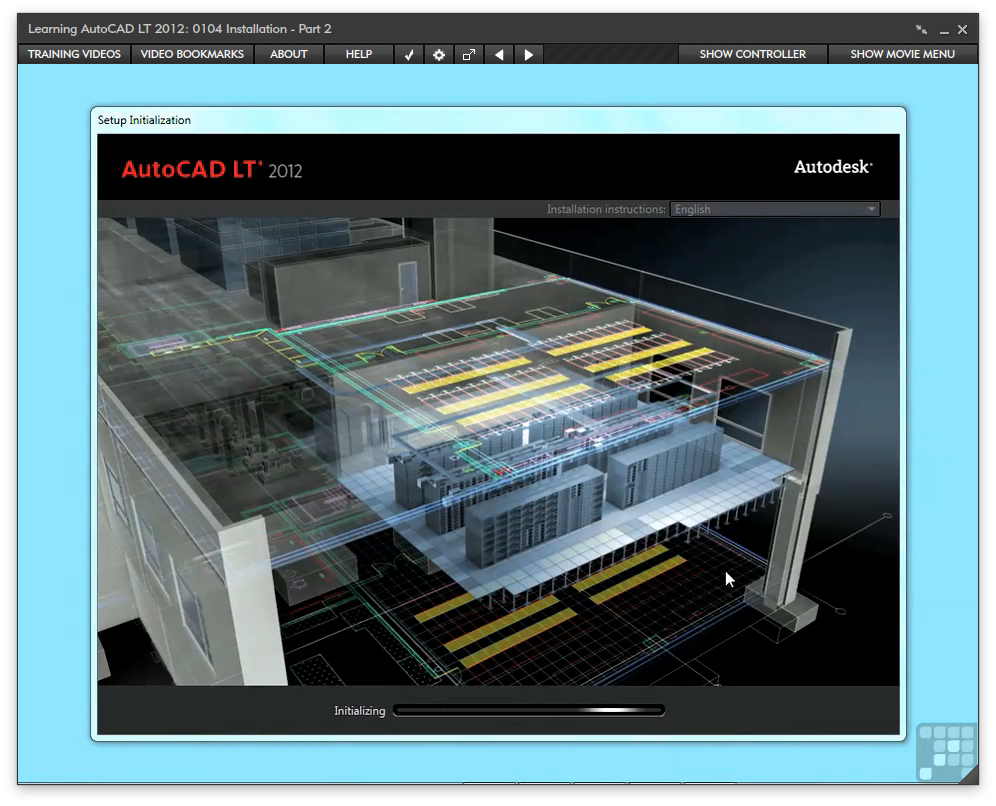
Task: Click the Initializing progress bar
Action: pos(529,710)
